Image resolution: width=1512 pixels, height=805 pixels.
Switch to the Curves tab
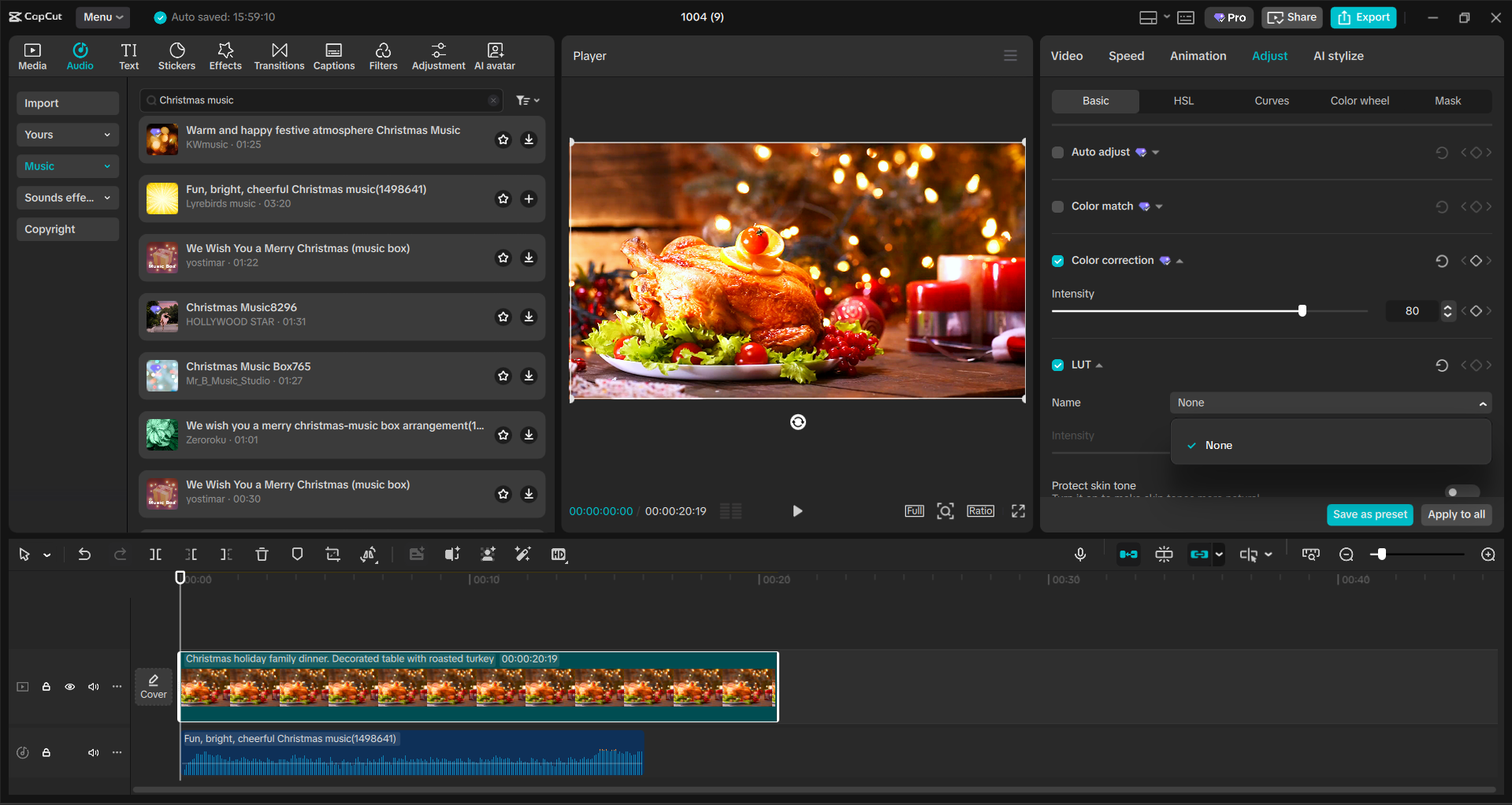pyautogui.click(x=1271, y=101)
